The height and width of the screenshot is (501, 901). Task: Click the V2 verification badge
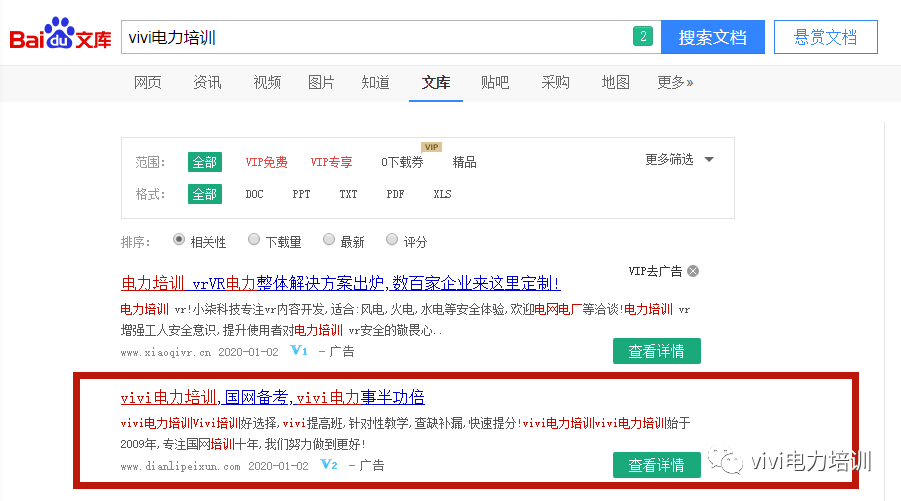[329, 464]
